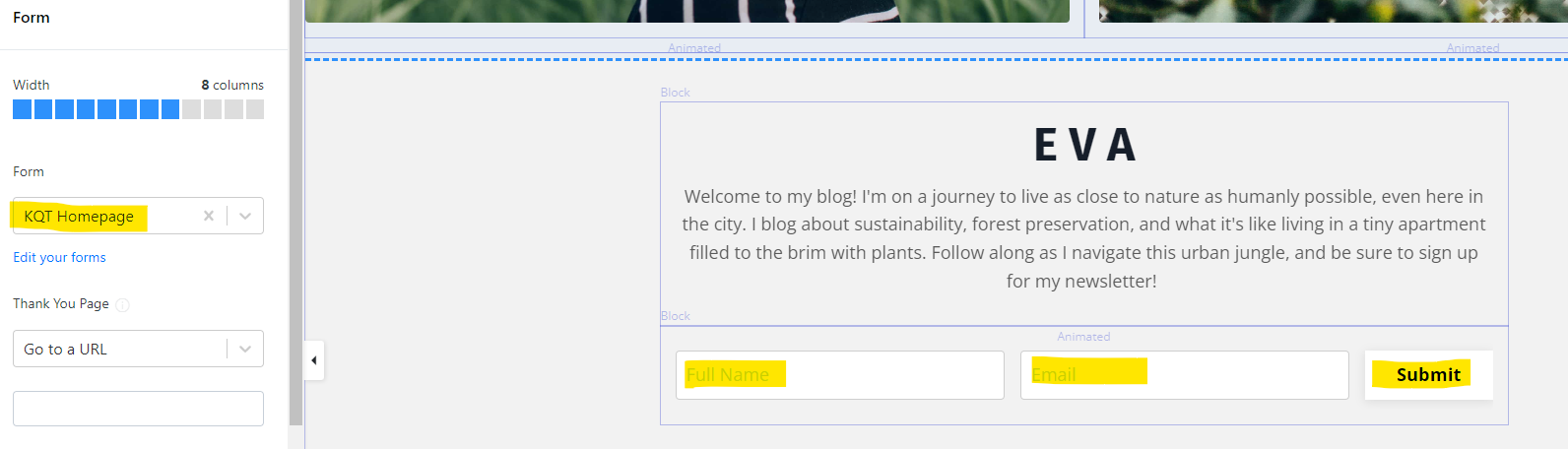
Task: Select the Welcome to my blog paragraph
Action: 1083,238
